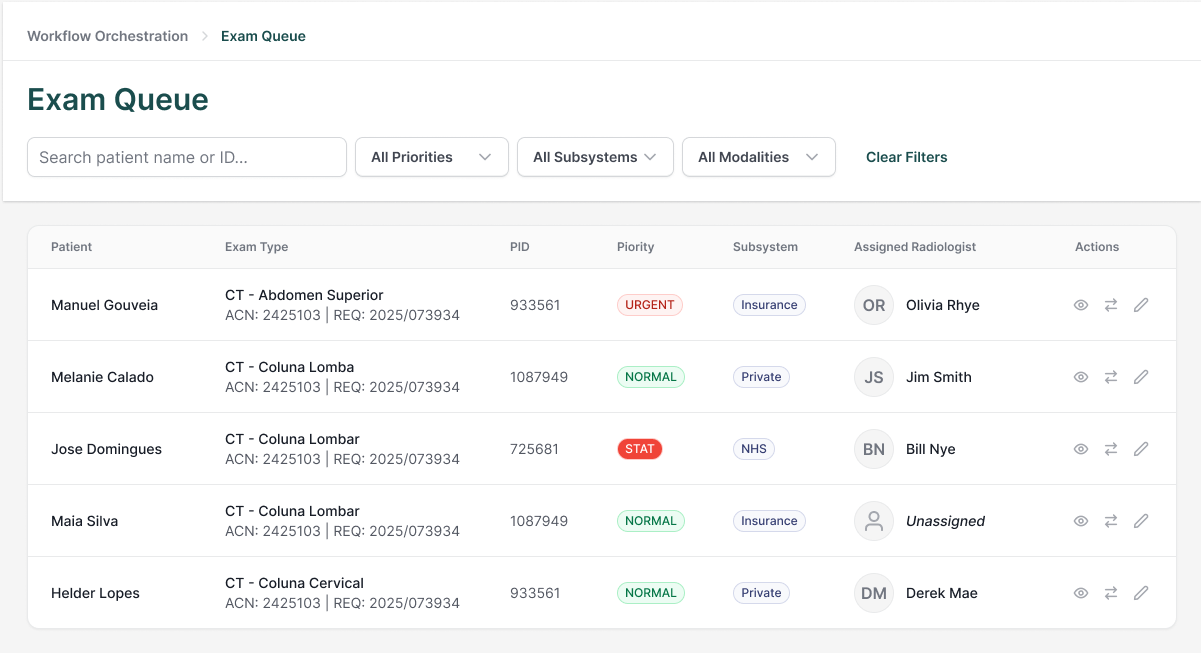Select patient name Manuel Gouveia
The image size is (1201, 653).
[x=105, y=305]
